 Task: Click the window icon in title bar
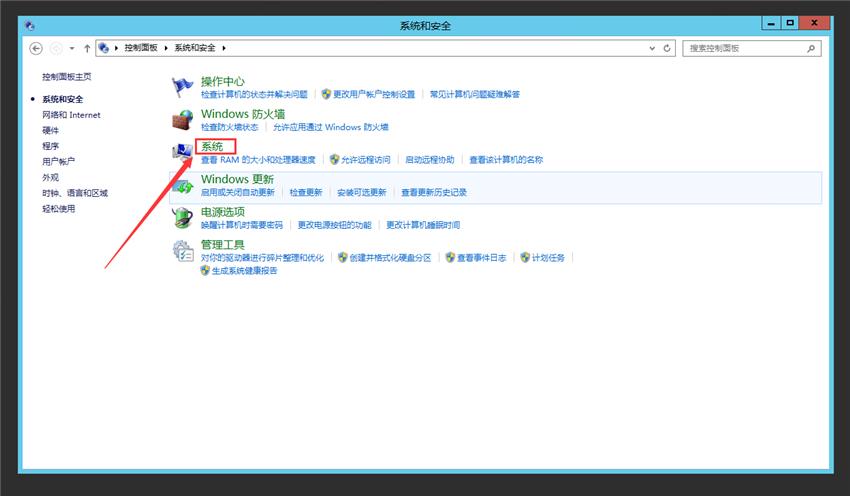[x=30, y=25]
